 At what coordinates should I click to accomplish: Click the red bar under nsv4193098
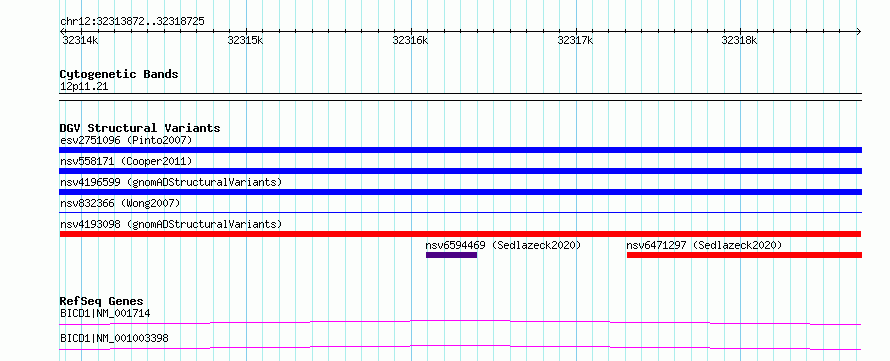tap(460, 234)
